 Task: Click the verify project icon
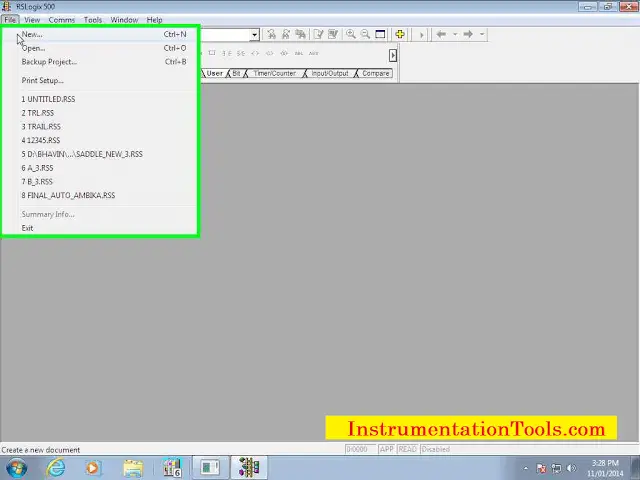pyautogui.click(x=333, y=34)
